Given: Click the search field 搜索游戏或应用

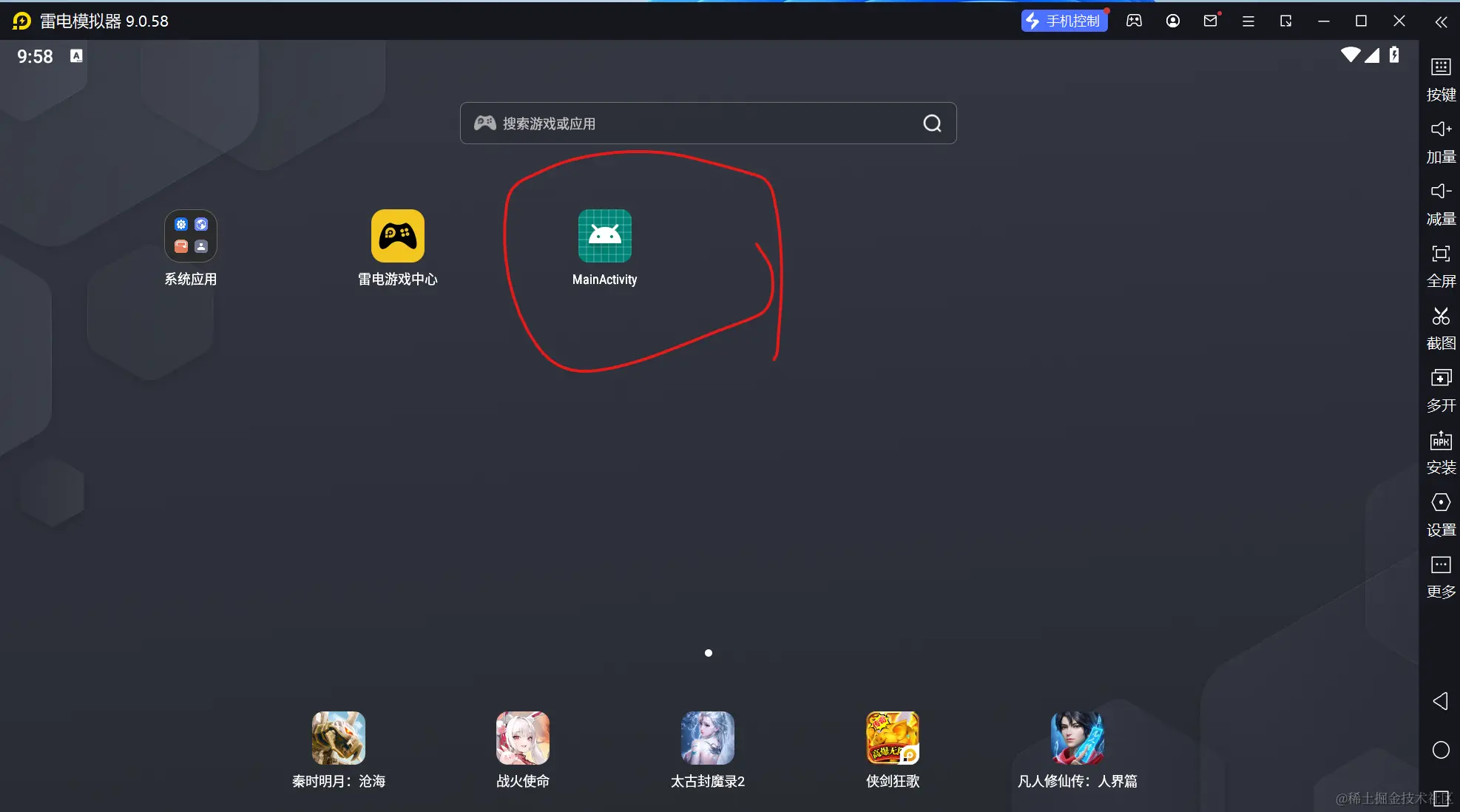Looking at the screenshot, I should [708, 124].
